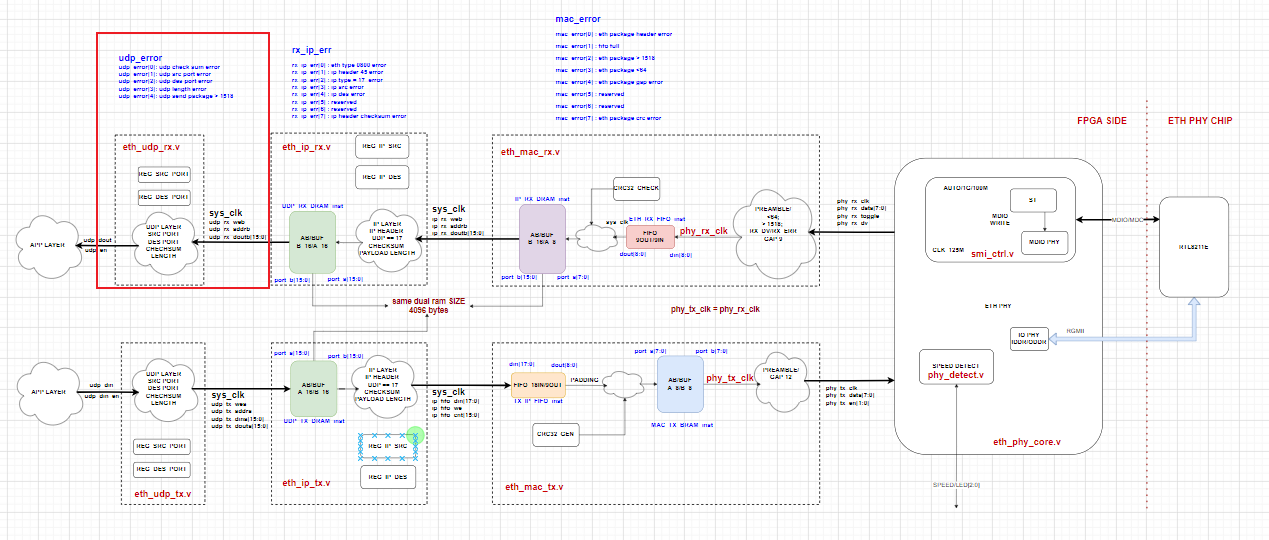Select the MDIO/MDC arrow label

tap(1127, 219)
